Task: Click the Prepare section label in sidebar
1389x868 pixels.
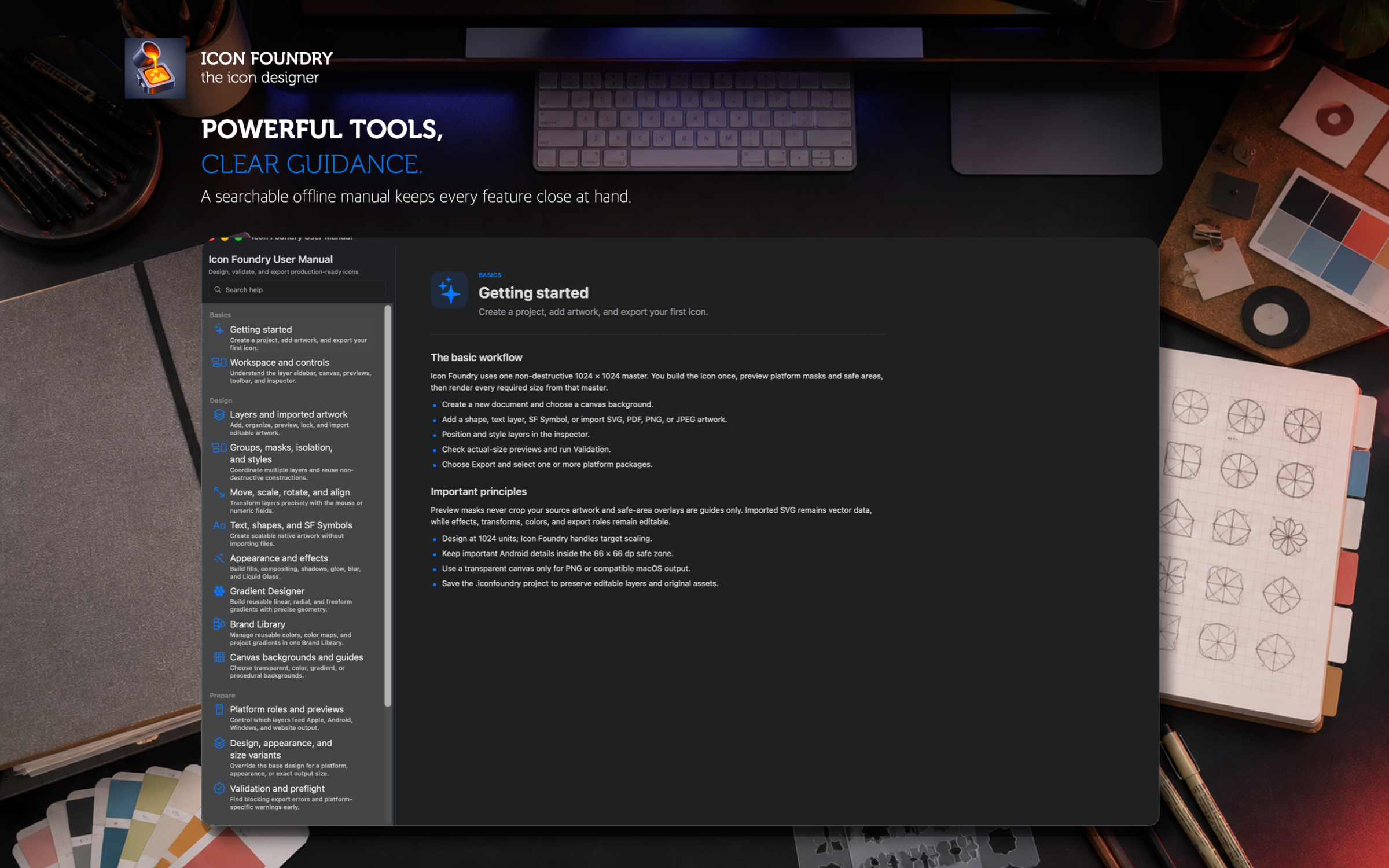Action: click(222, 696)
